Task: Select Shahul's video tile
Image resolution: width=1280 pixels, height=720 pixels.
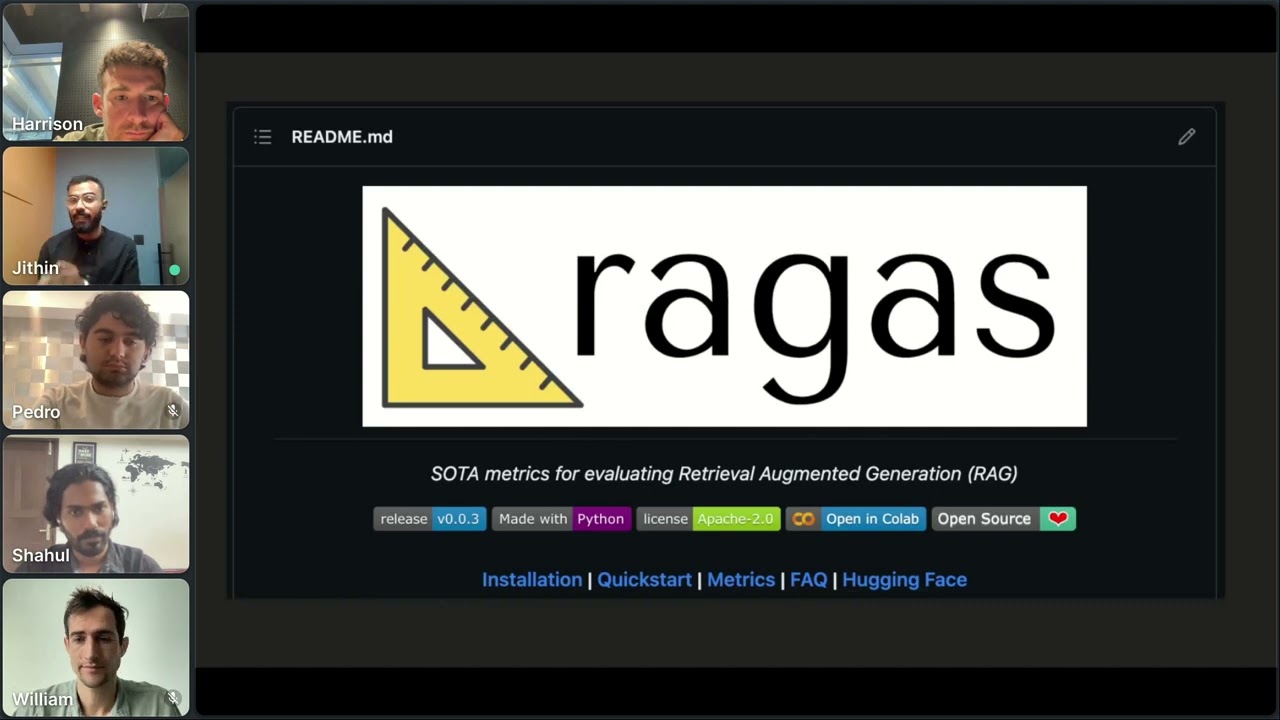Action: 96,504
